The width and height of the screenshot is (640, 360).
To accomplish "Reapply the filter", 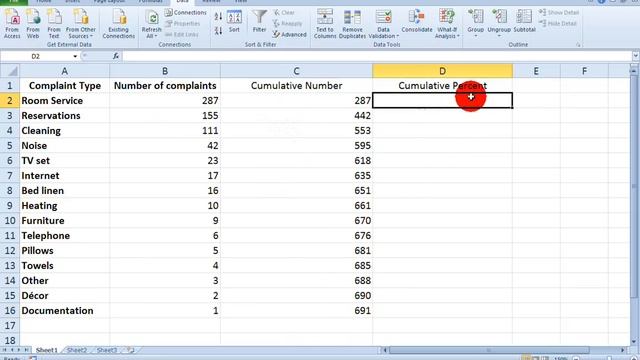I will [288, 24].
